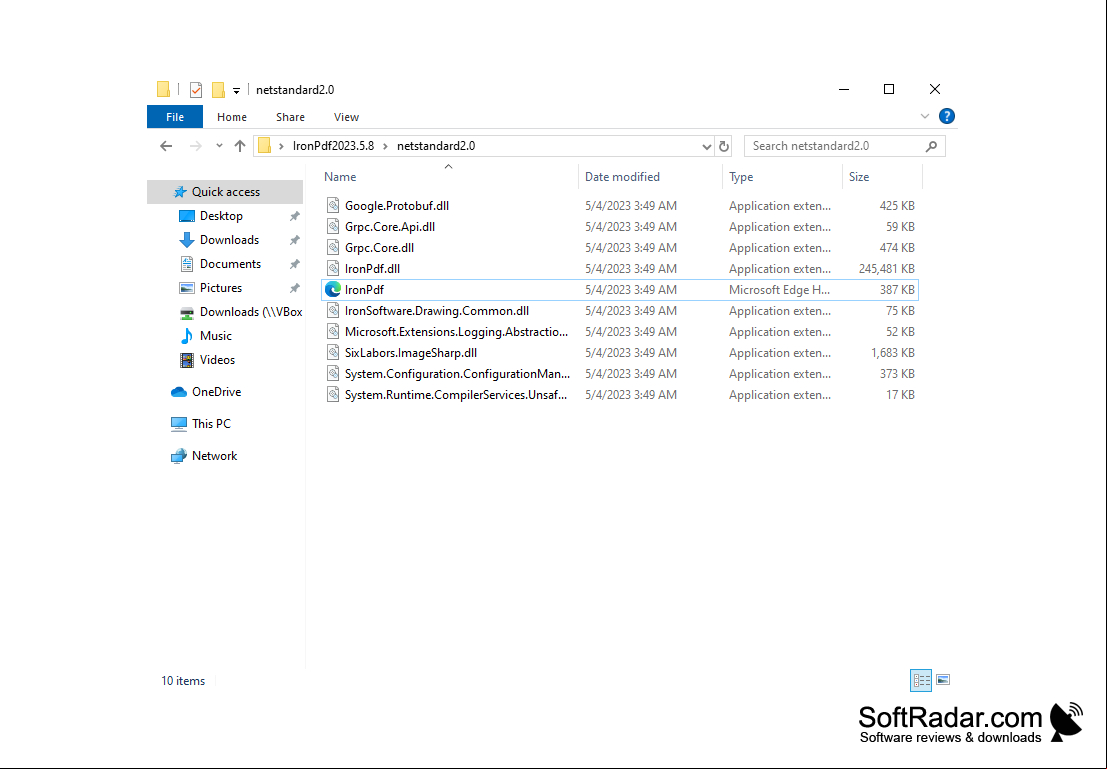Click the pin icon beside Desktop
This screenshot has width=1107, height=769.
click(x=294, y=216)
